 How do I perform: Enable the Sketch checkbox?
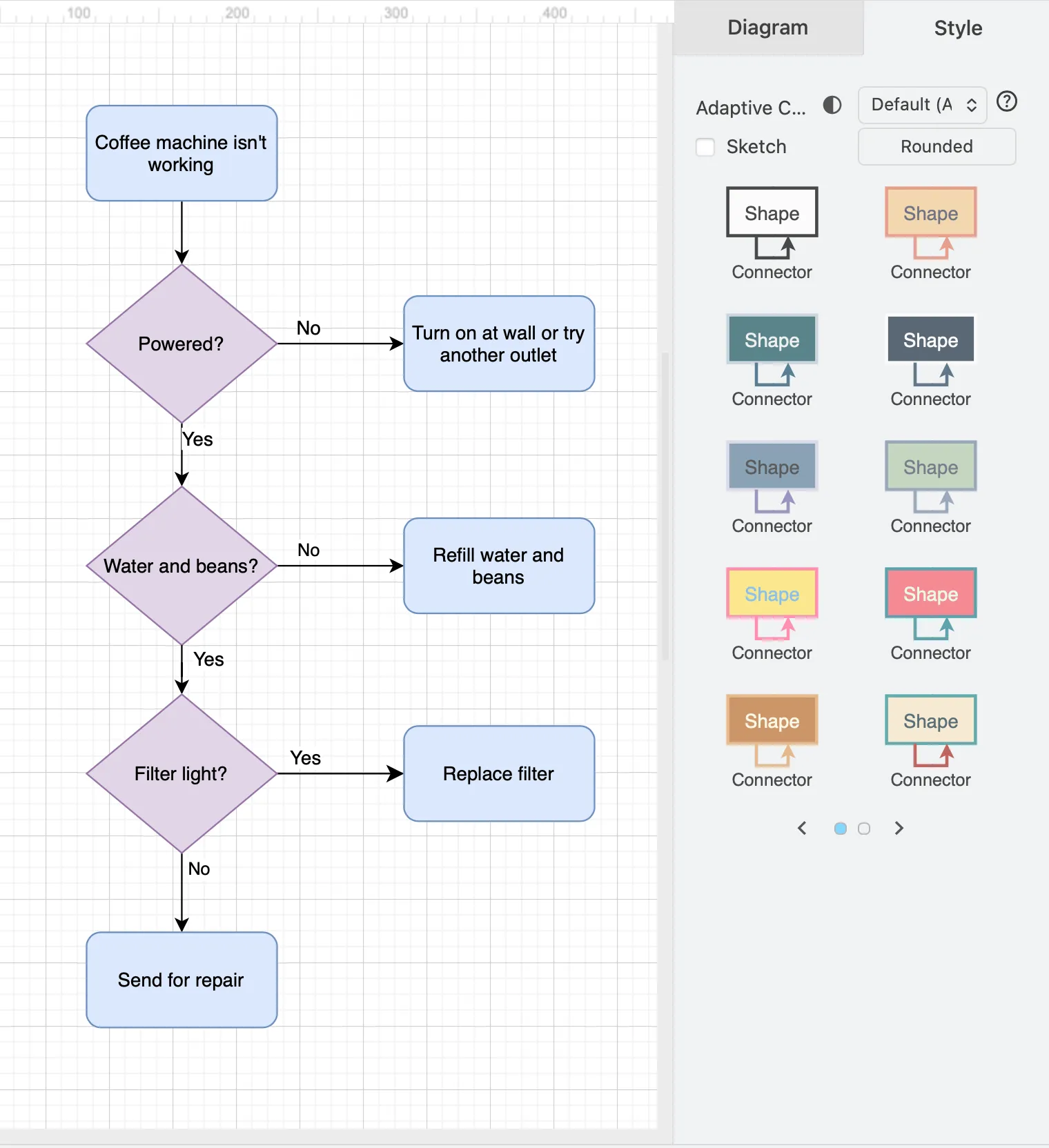coord(705,147)
